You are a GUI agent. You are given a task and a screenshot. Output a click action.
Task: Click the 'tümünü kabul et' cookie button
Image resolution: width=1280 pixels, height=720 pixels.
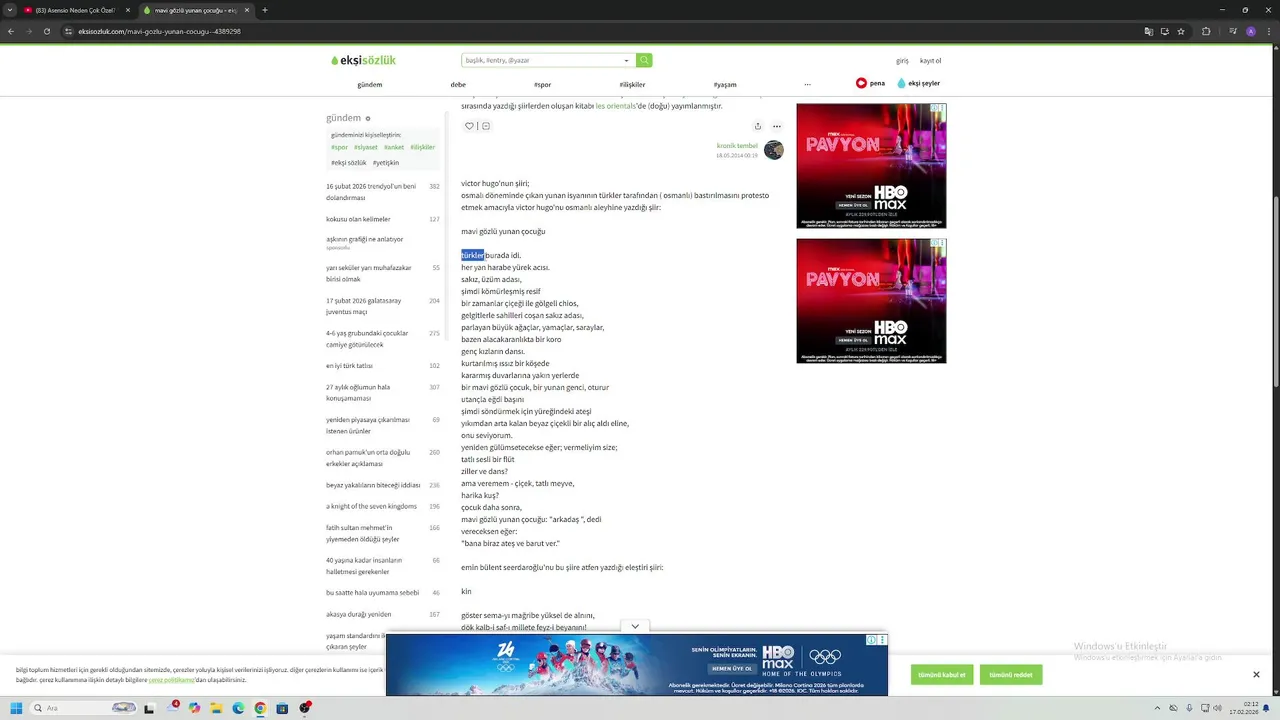tap(942, 675)
